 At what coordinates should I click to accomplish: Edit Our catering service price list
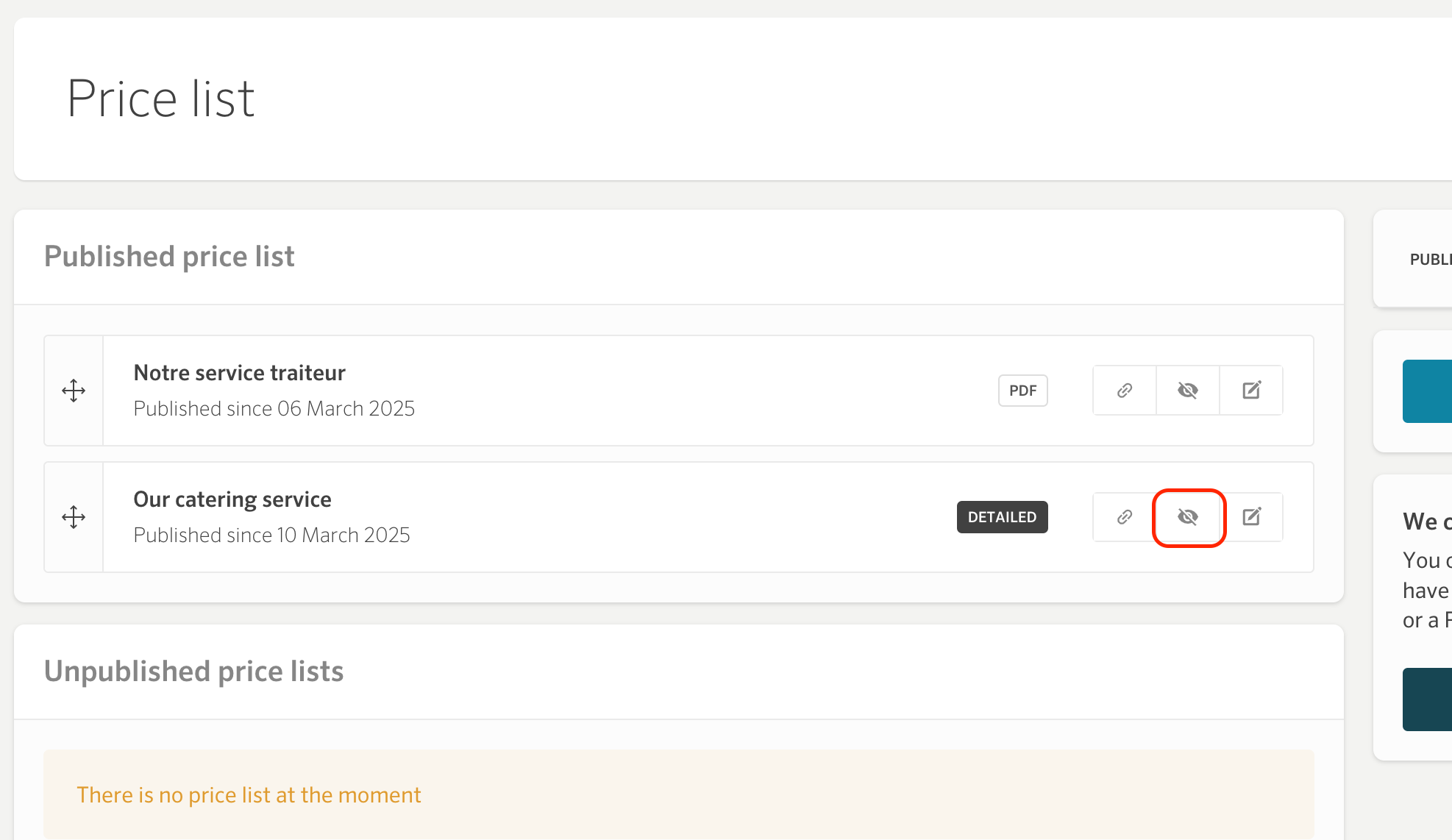click(x=1251, y=517)
